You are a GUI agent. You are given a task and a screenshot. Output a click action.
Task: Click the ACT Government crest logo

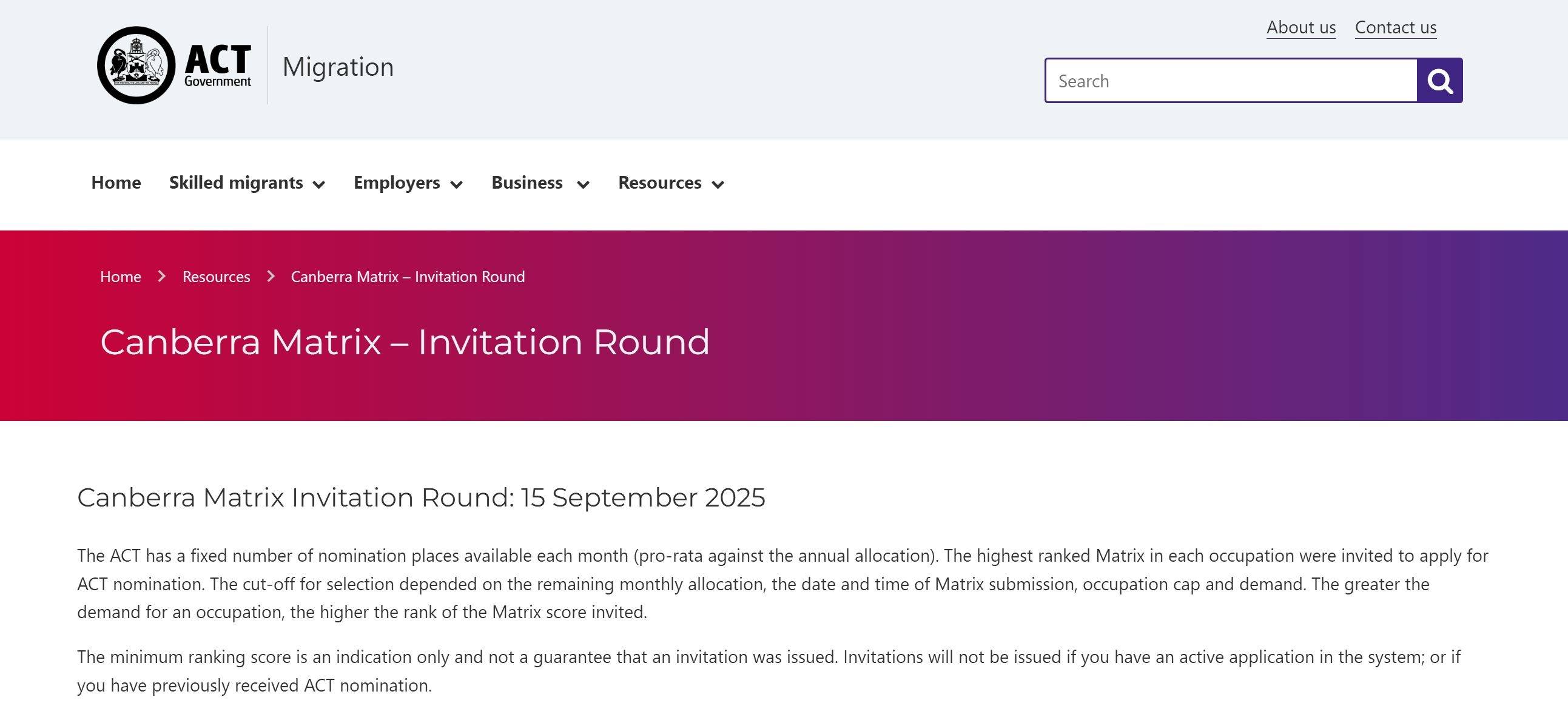pos(136,65)
